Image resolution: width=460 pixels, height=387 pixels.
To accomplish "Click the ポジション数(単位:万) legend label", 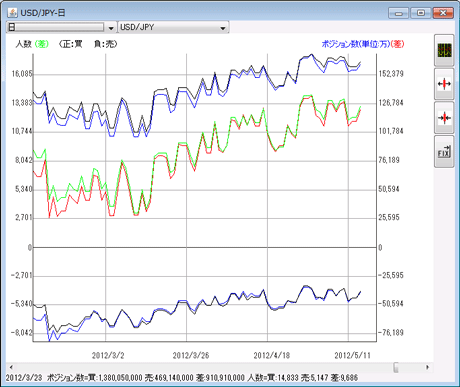I will point(356,44).
